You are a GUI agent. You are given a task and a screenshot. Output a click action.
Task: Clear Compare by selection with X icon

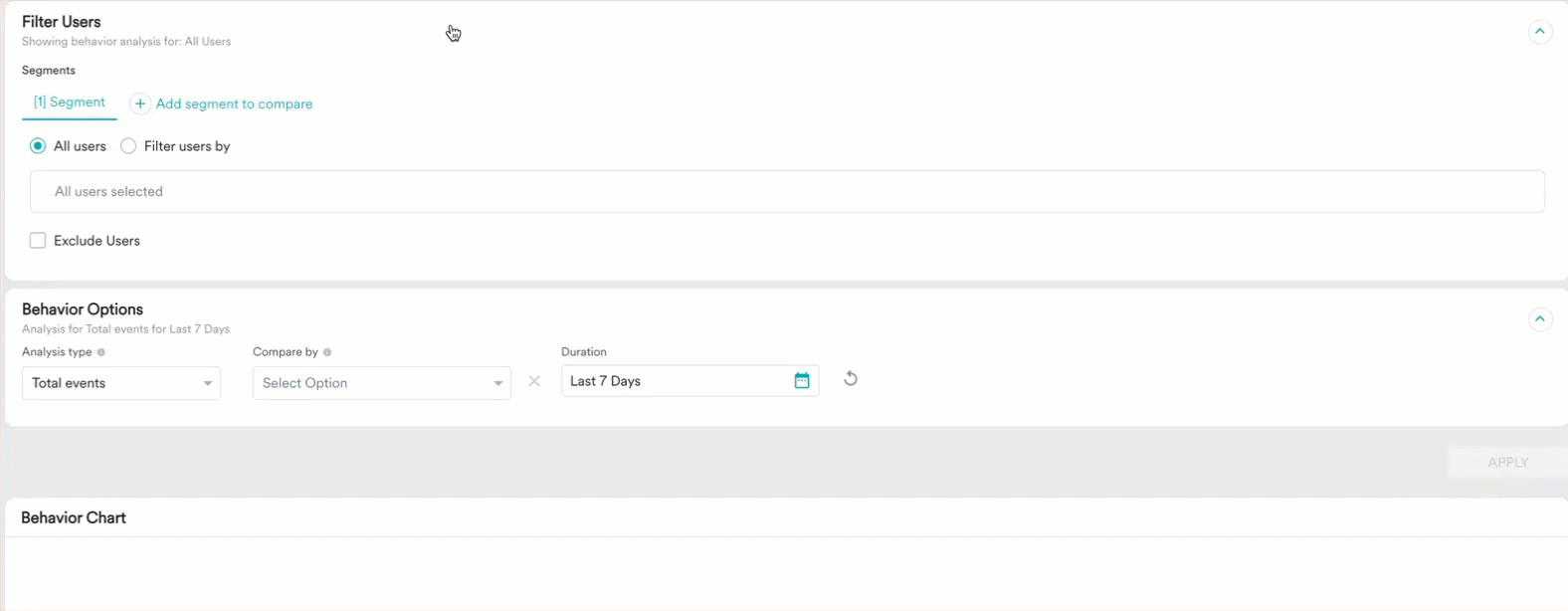coord(534,381)
